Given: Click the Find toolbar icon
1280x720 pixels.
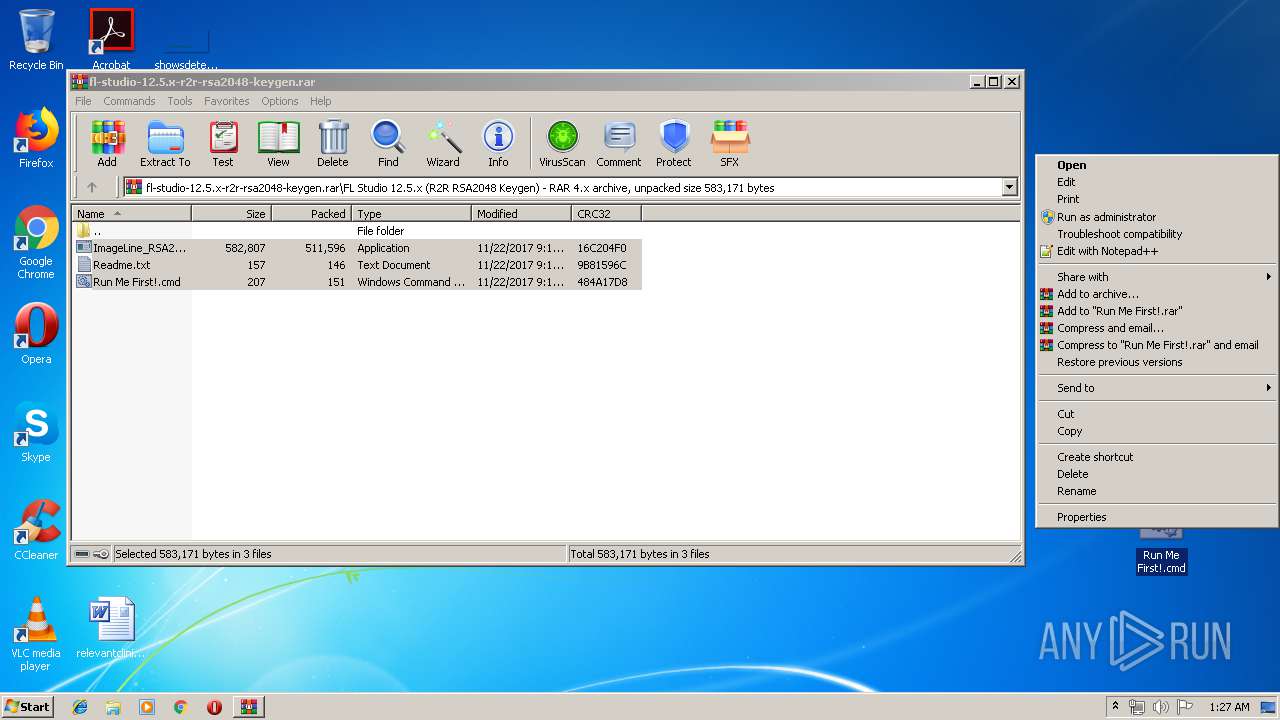Looking at the screenshot, I should [388, 144].
